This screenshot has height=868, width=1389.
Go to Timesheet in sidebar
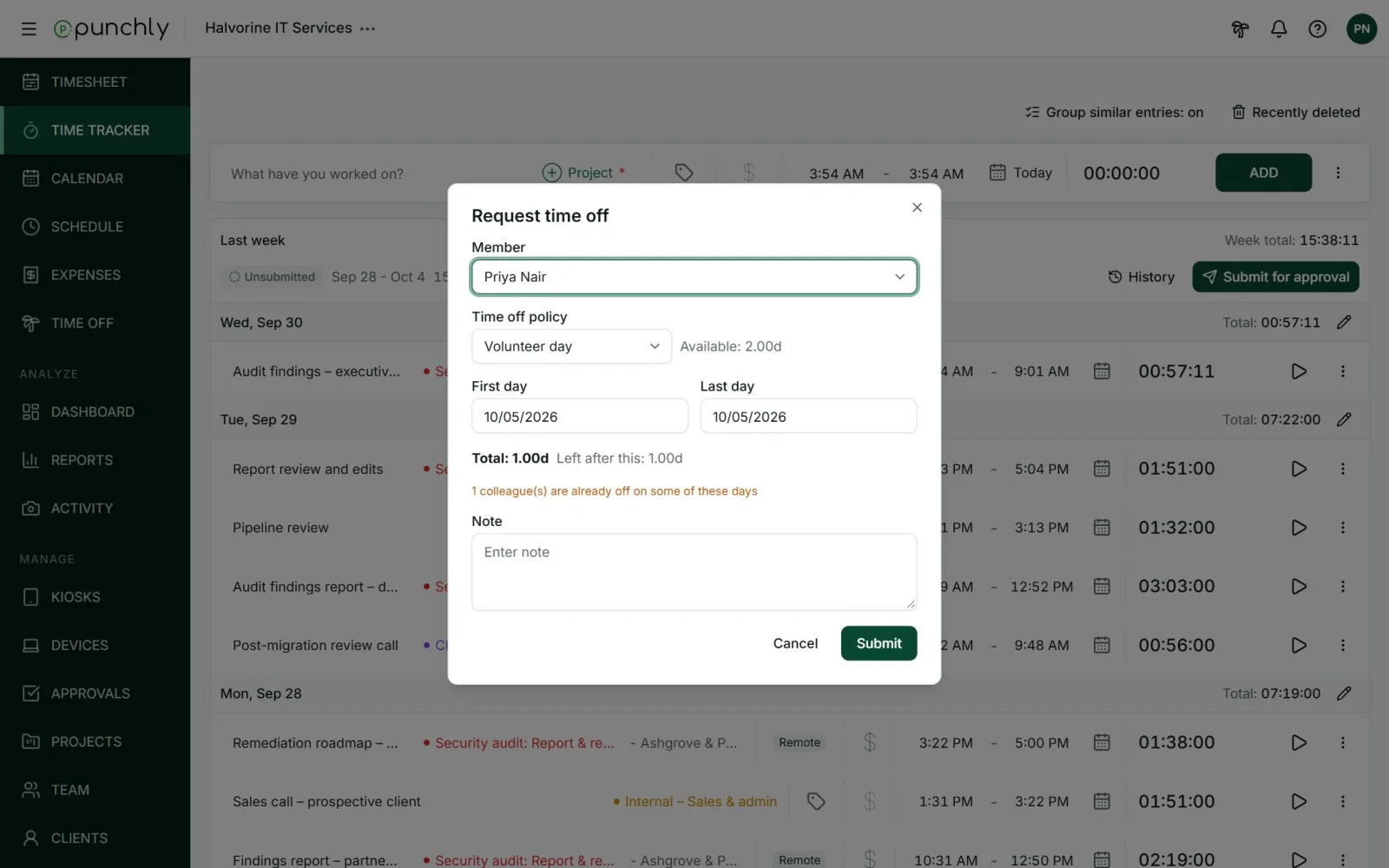(x=95, y=82)
